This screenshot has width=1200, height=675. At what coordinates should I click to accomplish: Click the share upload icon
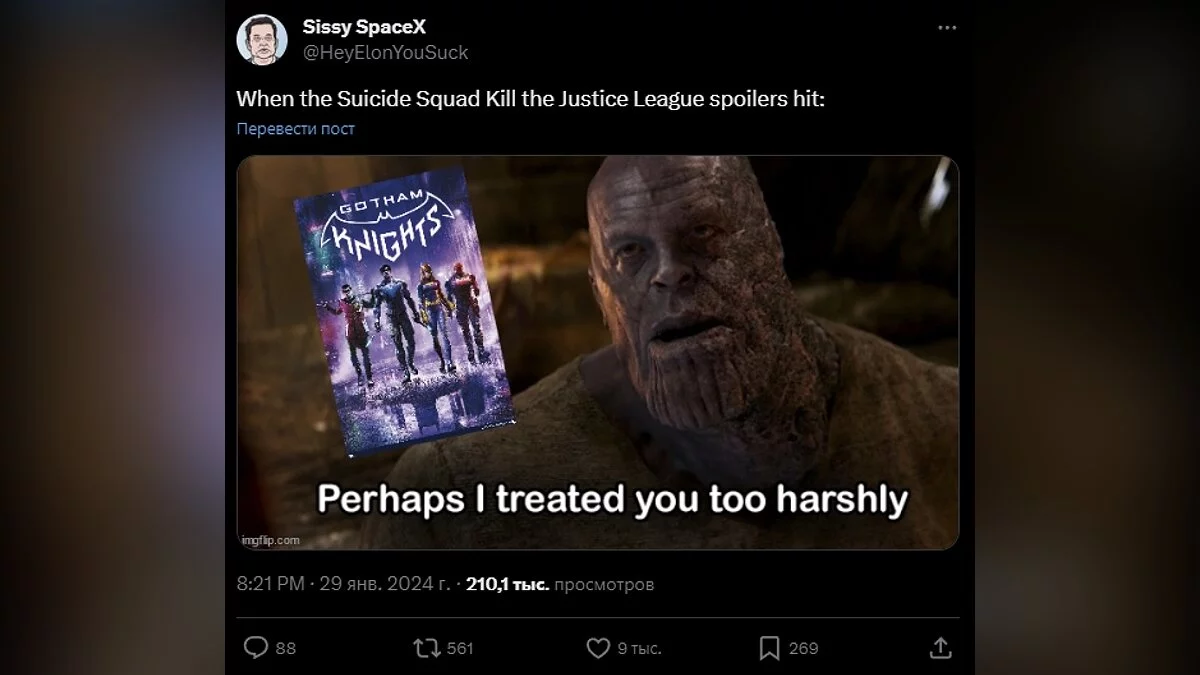pos(940,648)
